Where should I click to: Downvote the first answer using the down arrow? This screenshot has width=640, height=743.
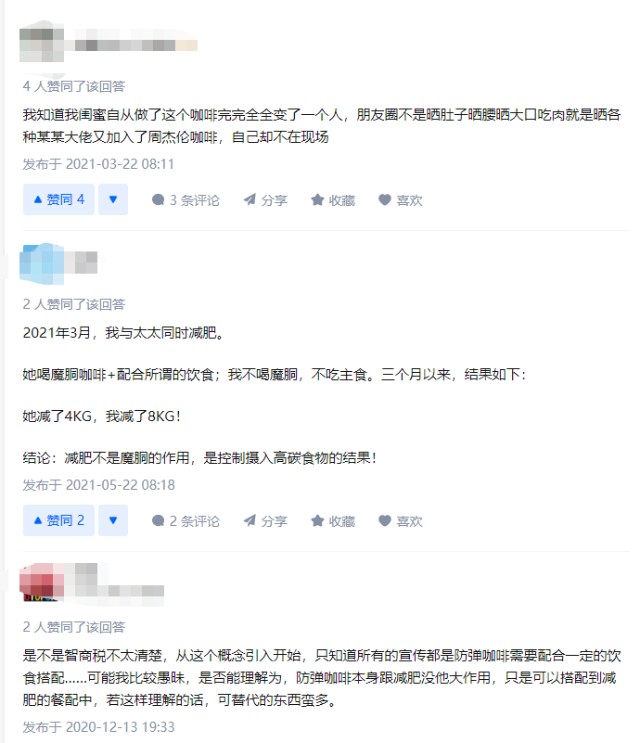tap(113, 199)
